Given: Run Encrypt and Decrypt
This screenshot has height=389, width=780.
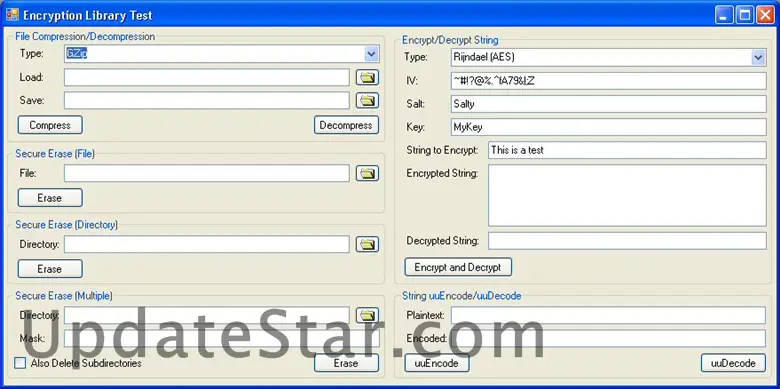Looking at the screenshot, I should [x=458, y=267].
